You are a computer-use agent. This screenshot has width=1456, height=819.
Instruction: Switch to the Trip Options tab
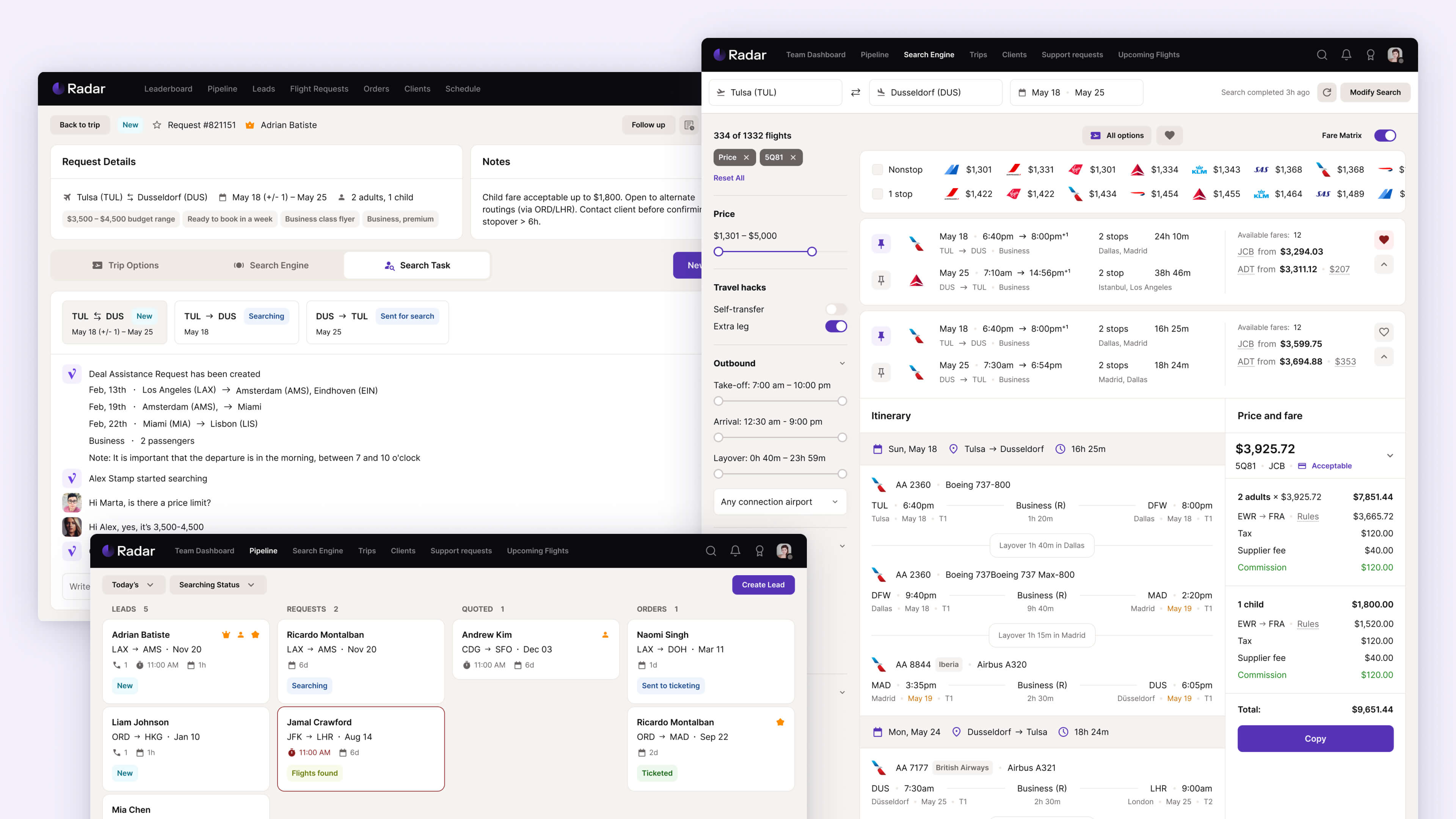(x=126, y=265)
